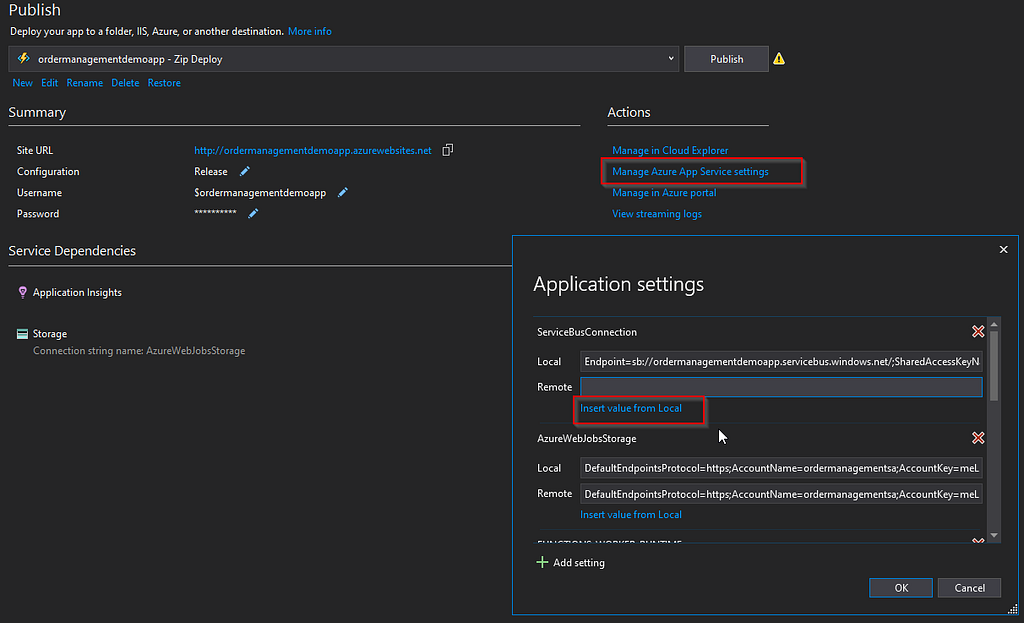Click settings list scrollbar down arrow

coord(994,535)
